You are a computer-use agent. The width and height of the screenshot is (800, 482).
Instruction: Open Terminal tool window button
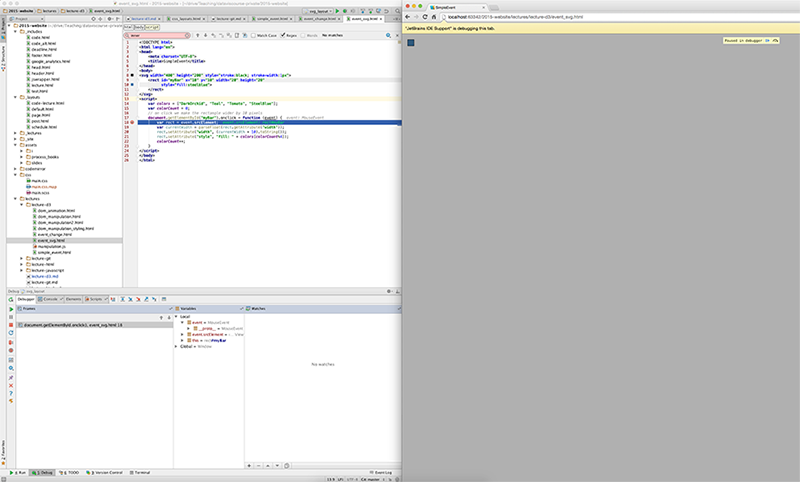[x=139, y=473]
